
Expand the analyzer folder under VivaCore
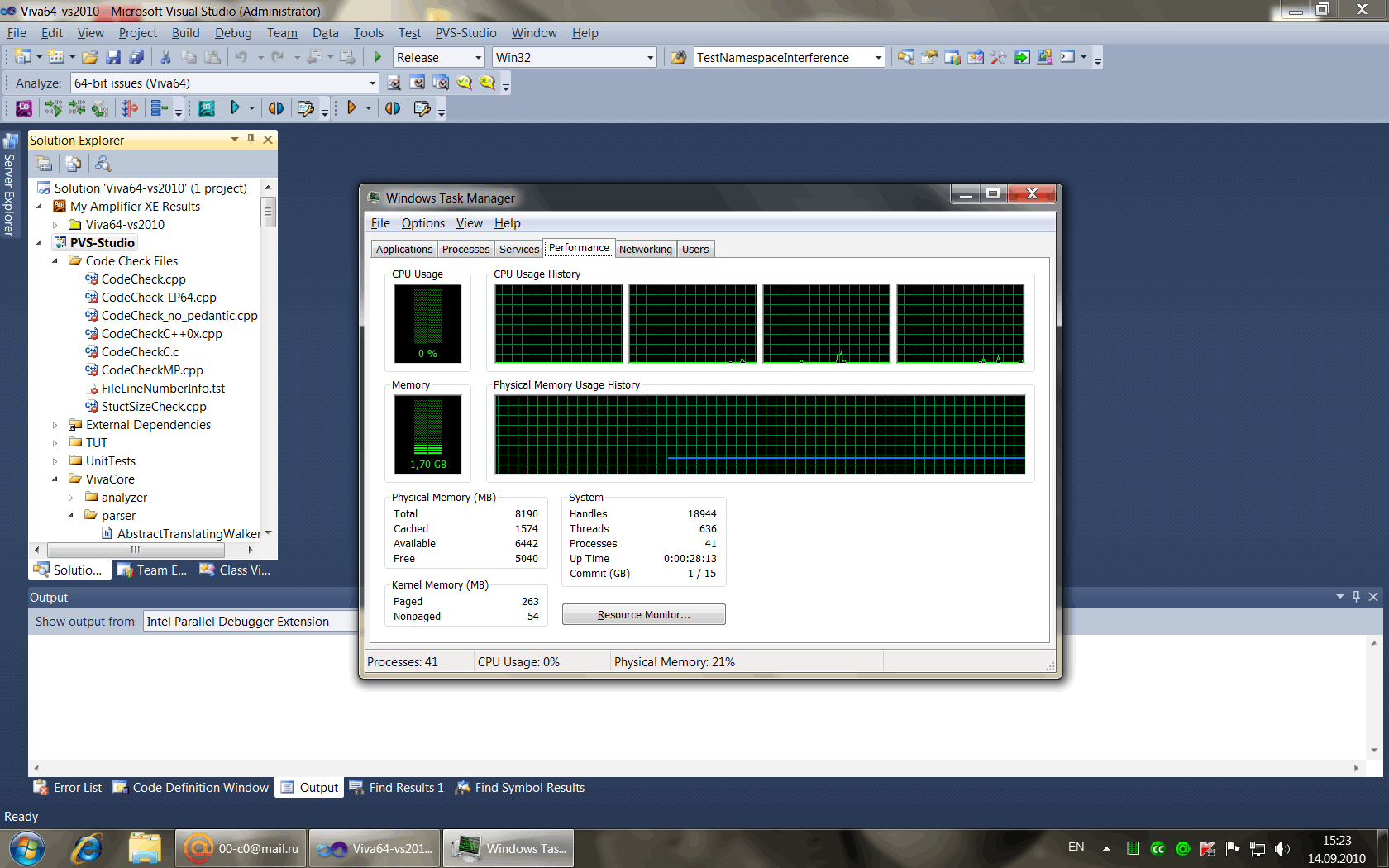(71, 498)
